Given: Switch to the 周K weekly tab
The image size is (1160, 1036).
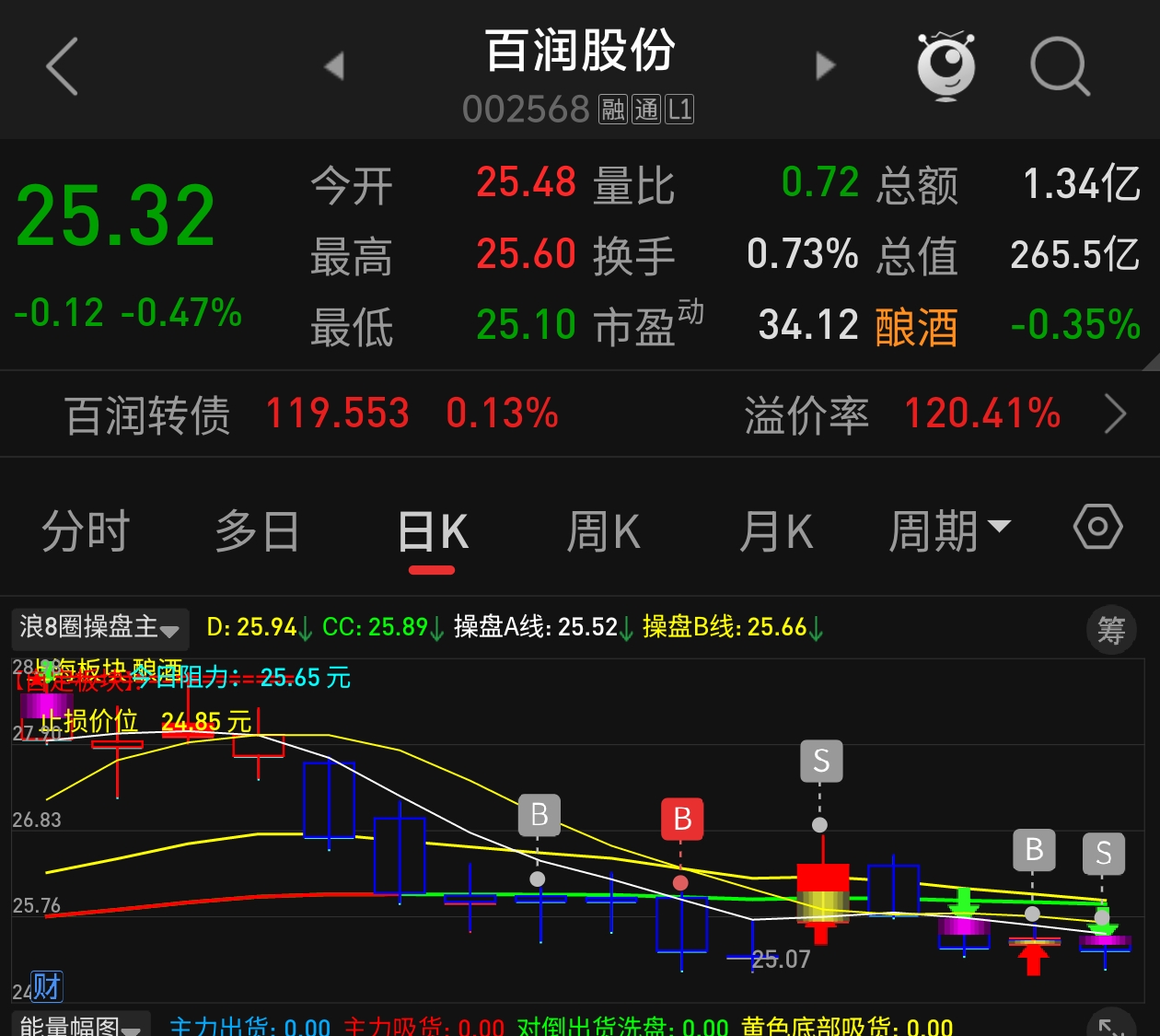Looking at the screenshot, I should click(x=603, y=531).
